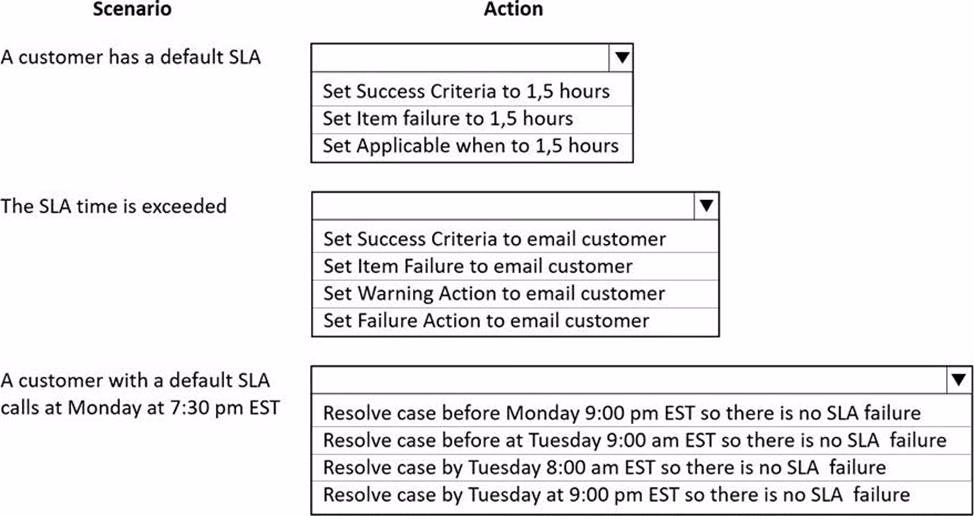Click the Action column header
Image resolution: width=974 pixels, height=516 pixels.
513,10
